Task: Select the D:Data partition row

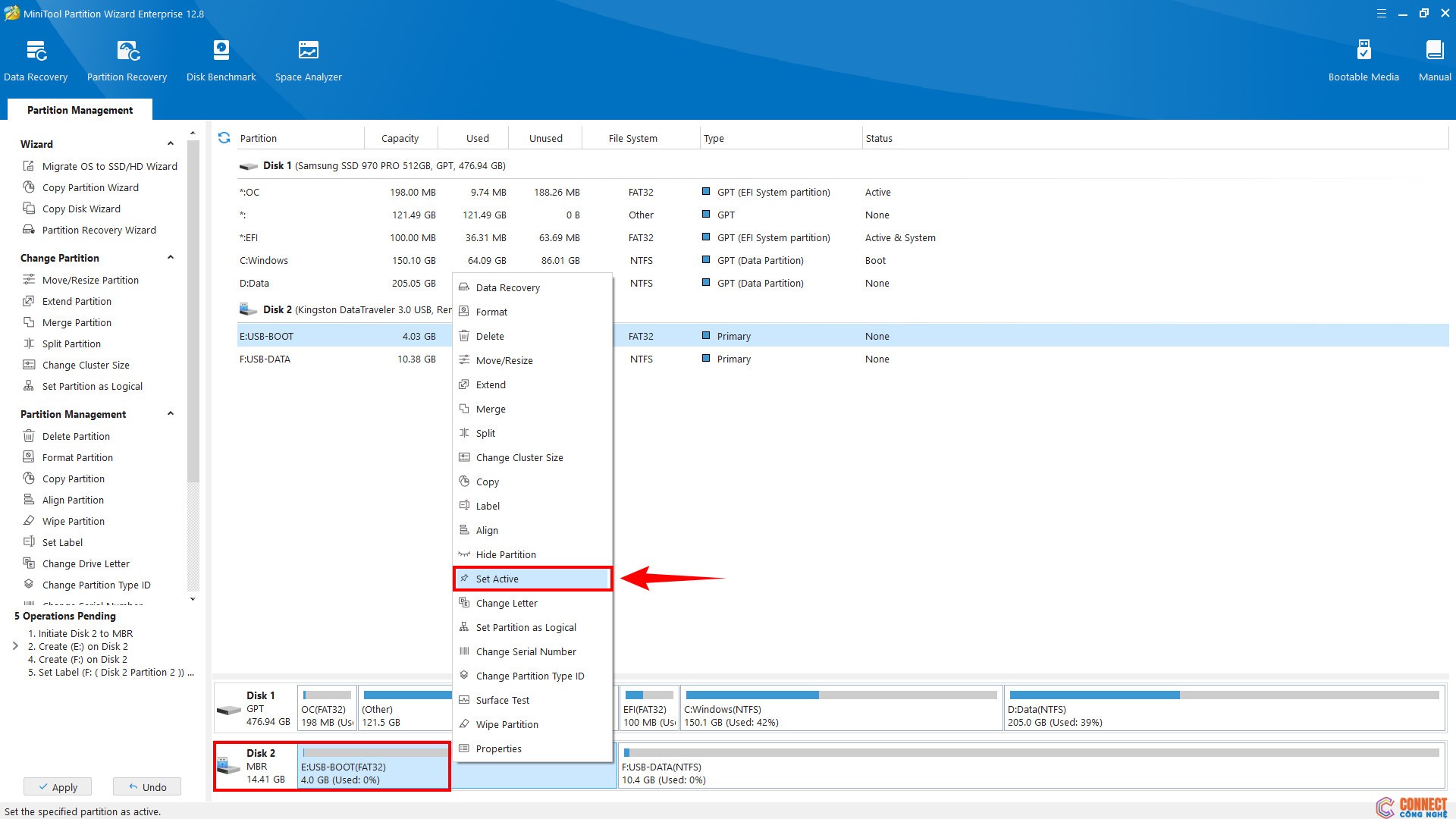Action: [843, 283]
